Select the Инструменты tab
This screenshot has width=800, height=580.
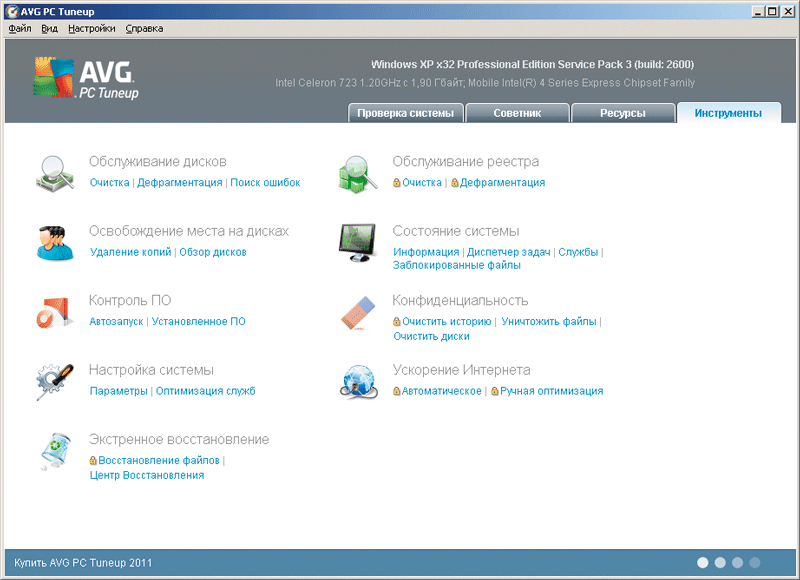point(729,113)
